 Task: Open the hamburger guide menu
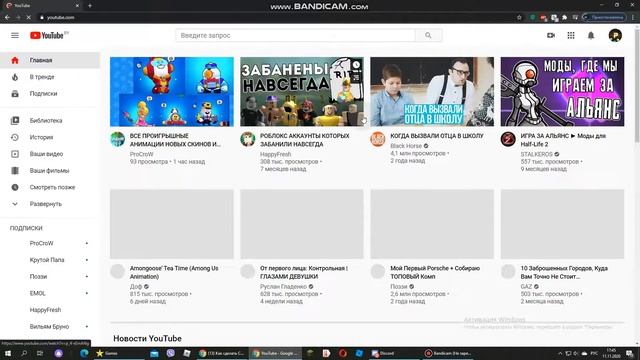15,36
